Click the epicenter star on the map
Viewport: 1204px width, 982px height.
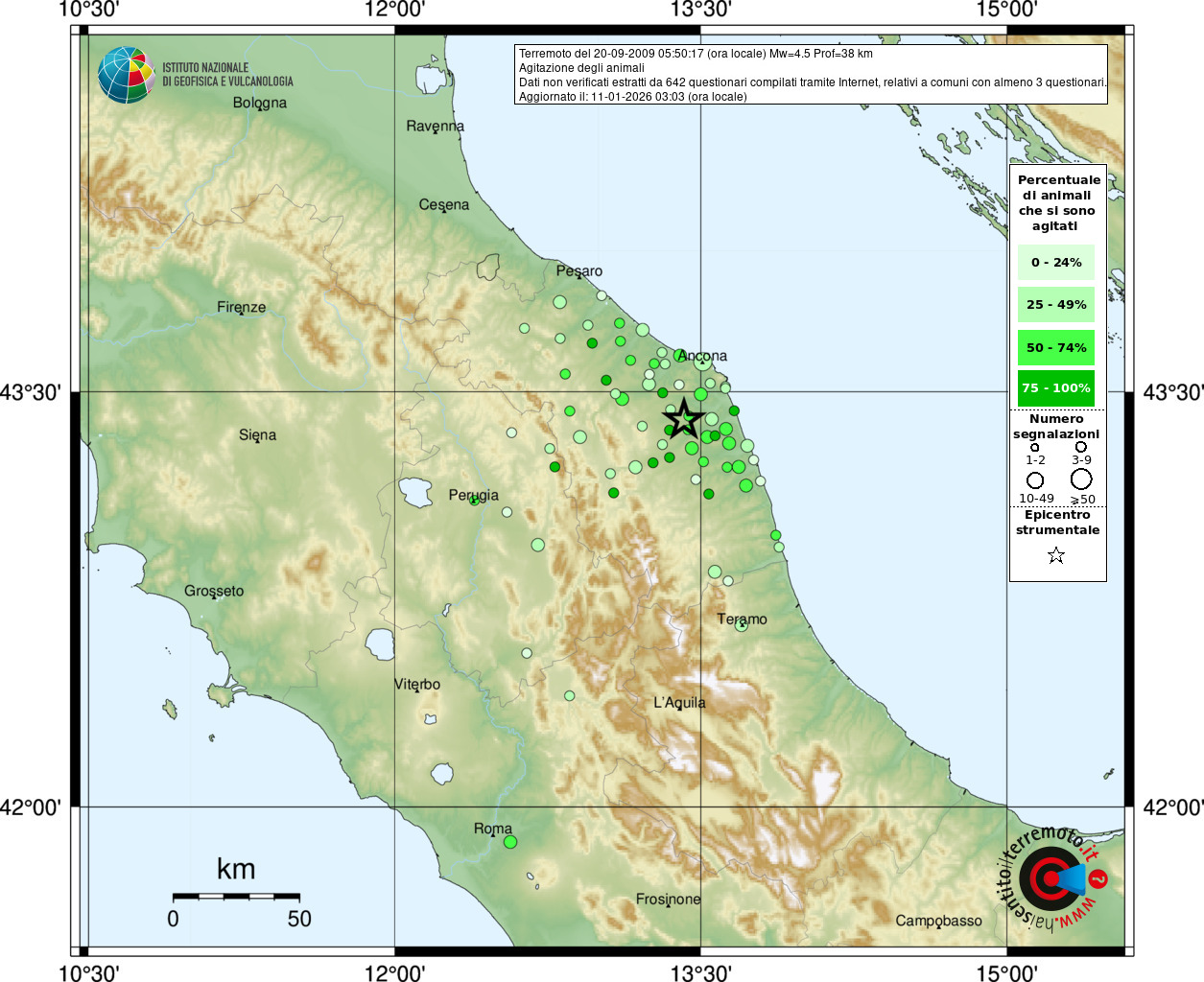(x=682, y=419)
